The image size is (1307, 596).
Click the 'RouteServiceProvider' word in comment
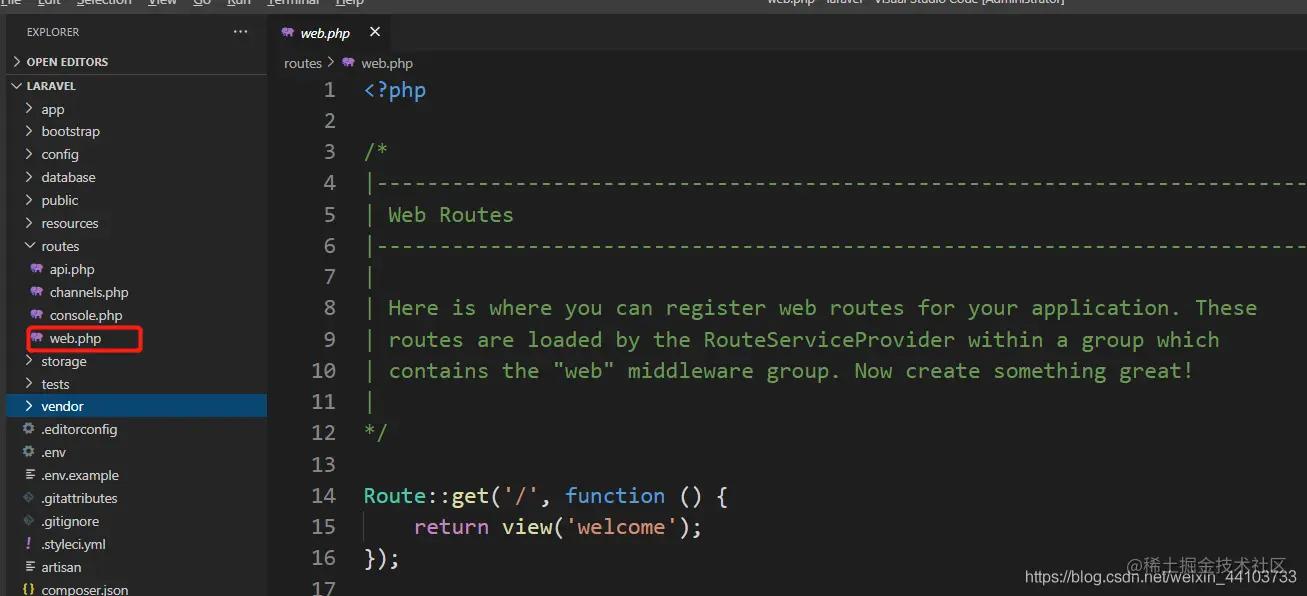tap(829, 340)
